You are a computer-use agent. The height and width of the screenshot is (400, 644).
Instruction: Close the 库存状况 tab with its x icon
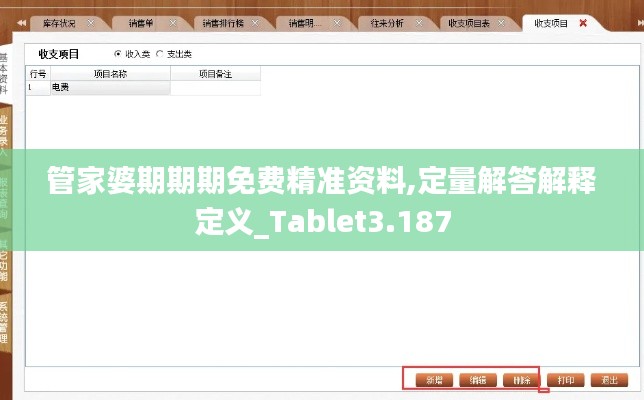(x=91, y=23)
